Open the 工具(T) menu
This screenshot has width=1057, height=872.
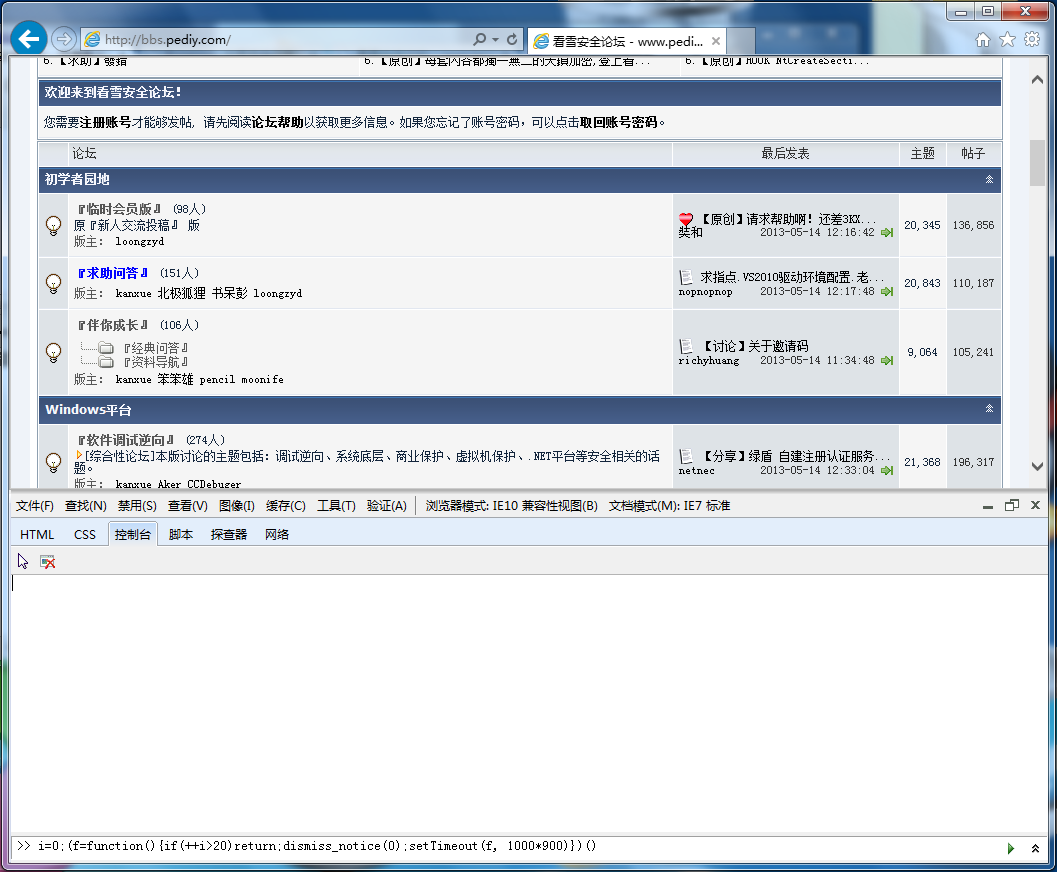click(336, 505)
